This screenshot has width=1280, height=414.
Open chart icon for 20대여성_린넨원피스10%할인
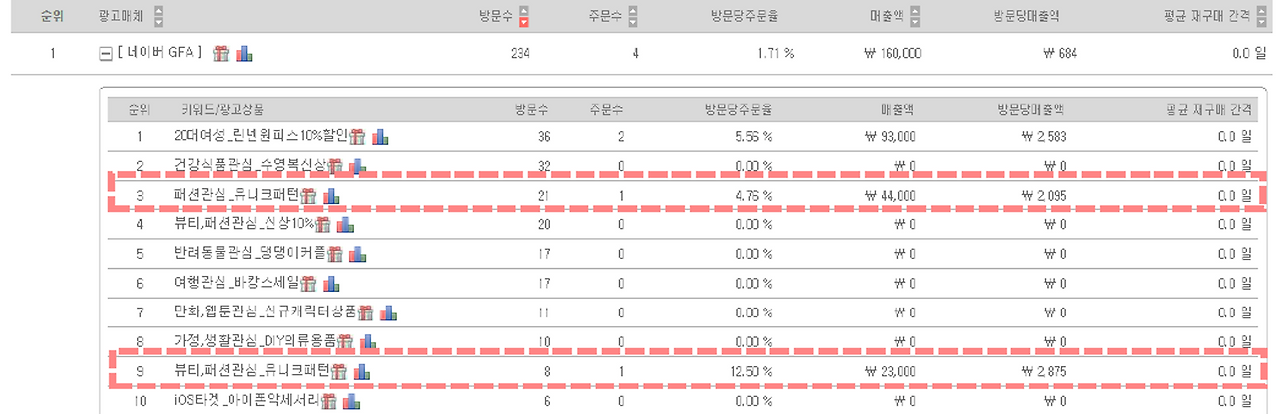coord(380,137)
